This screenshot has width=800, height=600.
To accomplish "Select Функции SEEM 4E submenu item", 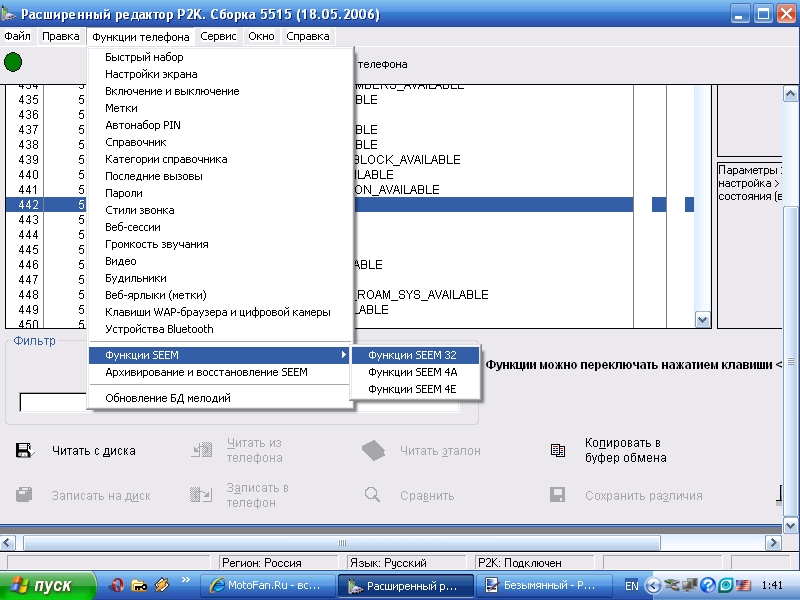I will [x=415, y=389].
